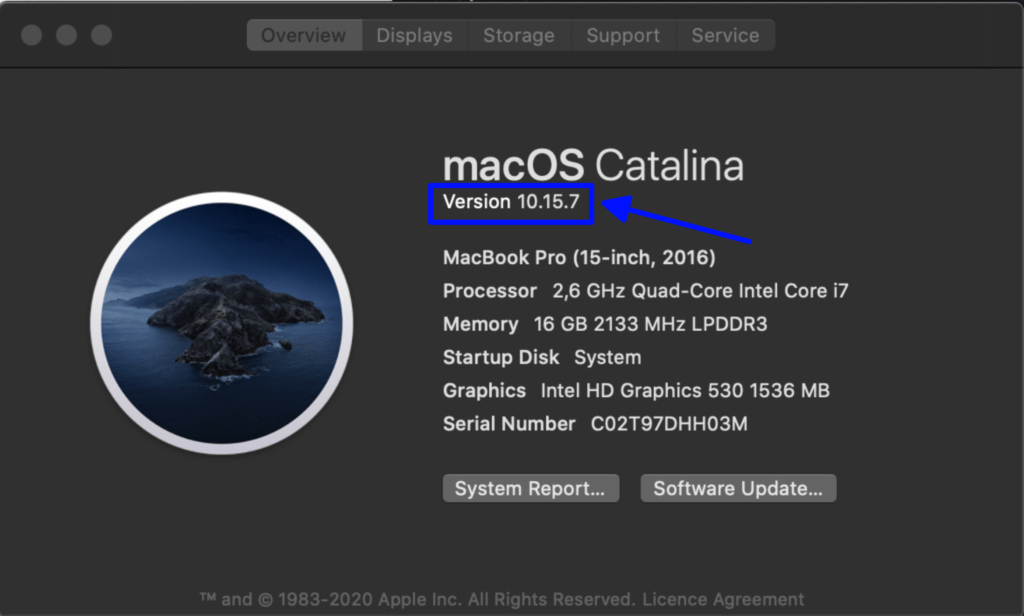Open the Storage tab
Viewport: 1024px width, 616px height.
[x=519, y=35]
